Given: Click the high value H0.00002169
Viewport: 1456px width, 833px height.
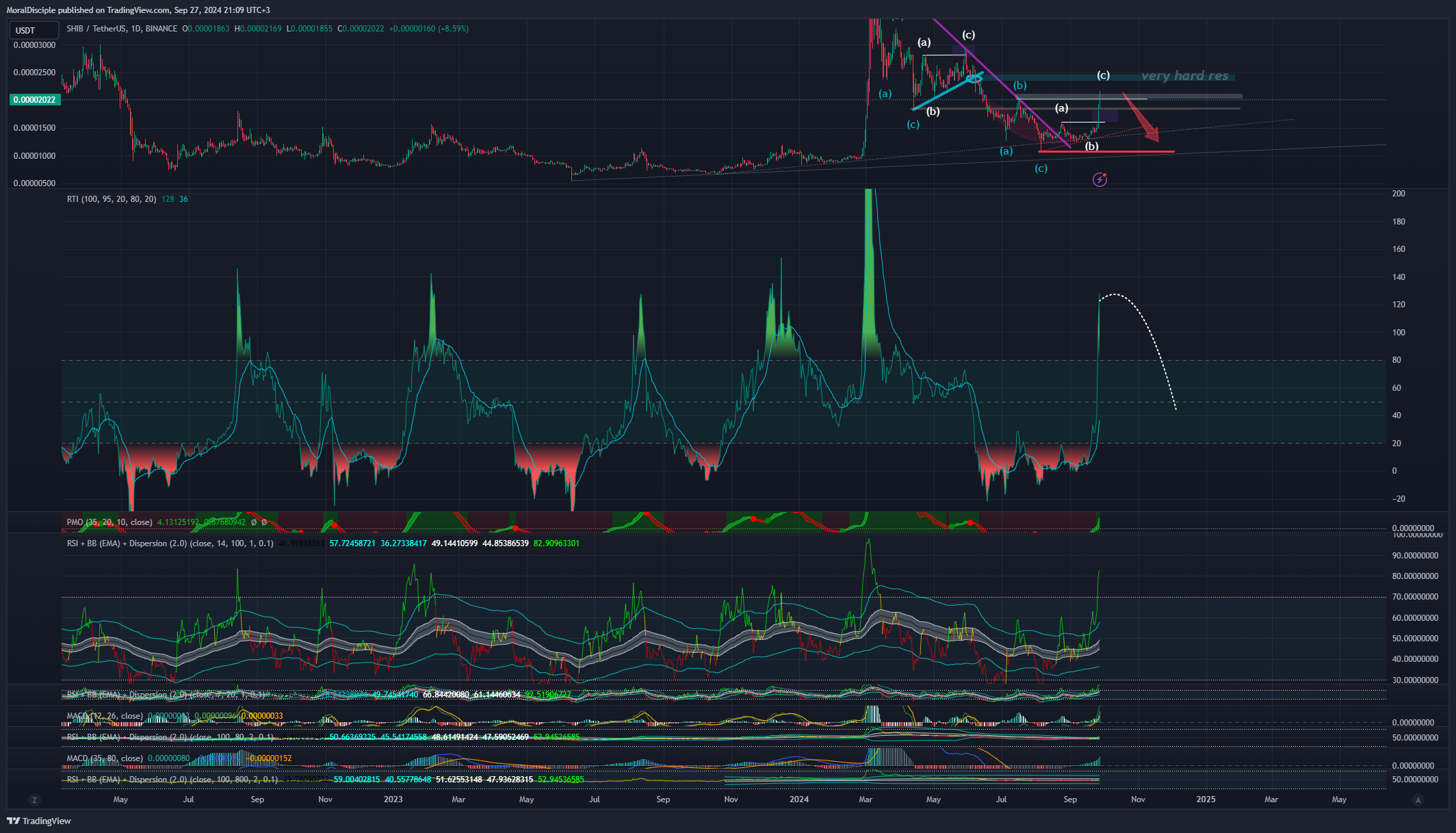Looking at the screenshot, I should point(258,29).
